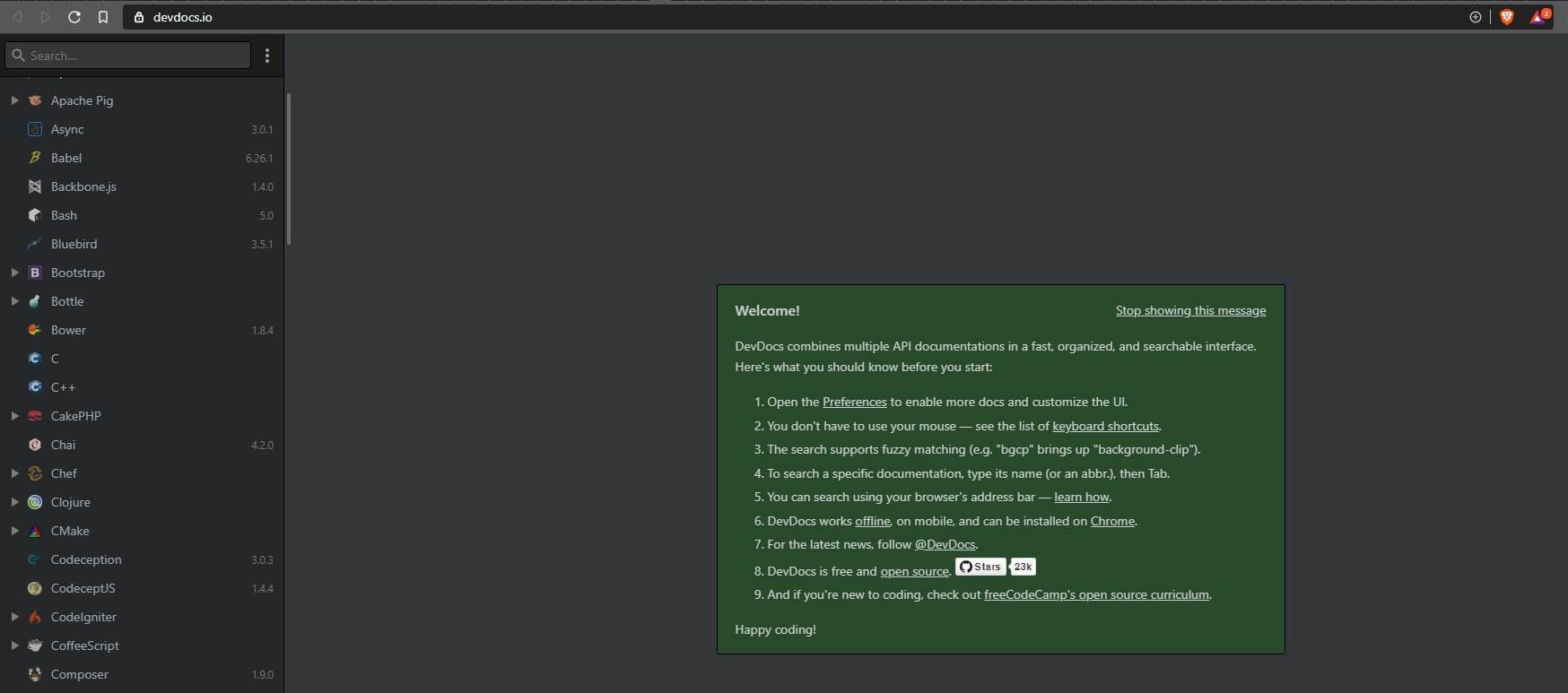Expand the Apache Pig versions
This screenshot has height=693, width=1568.
[14, 100]
